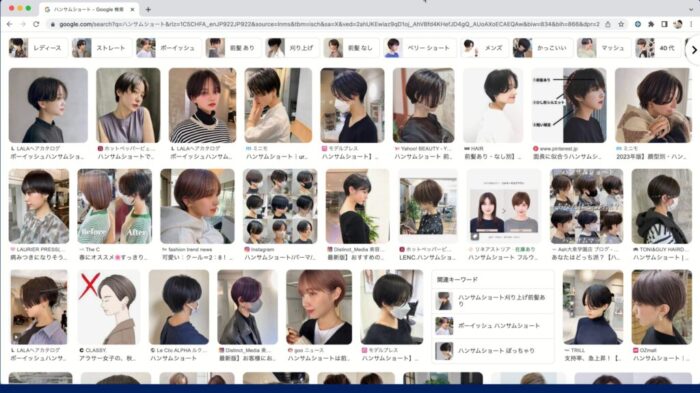Click the lock icon in address bar

(x=53, y=24)
